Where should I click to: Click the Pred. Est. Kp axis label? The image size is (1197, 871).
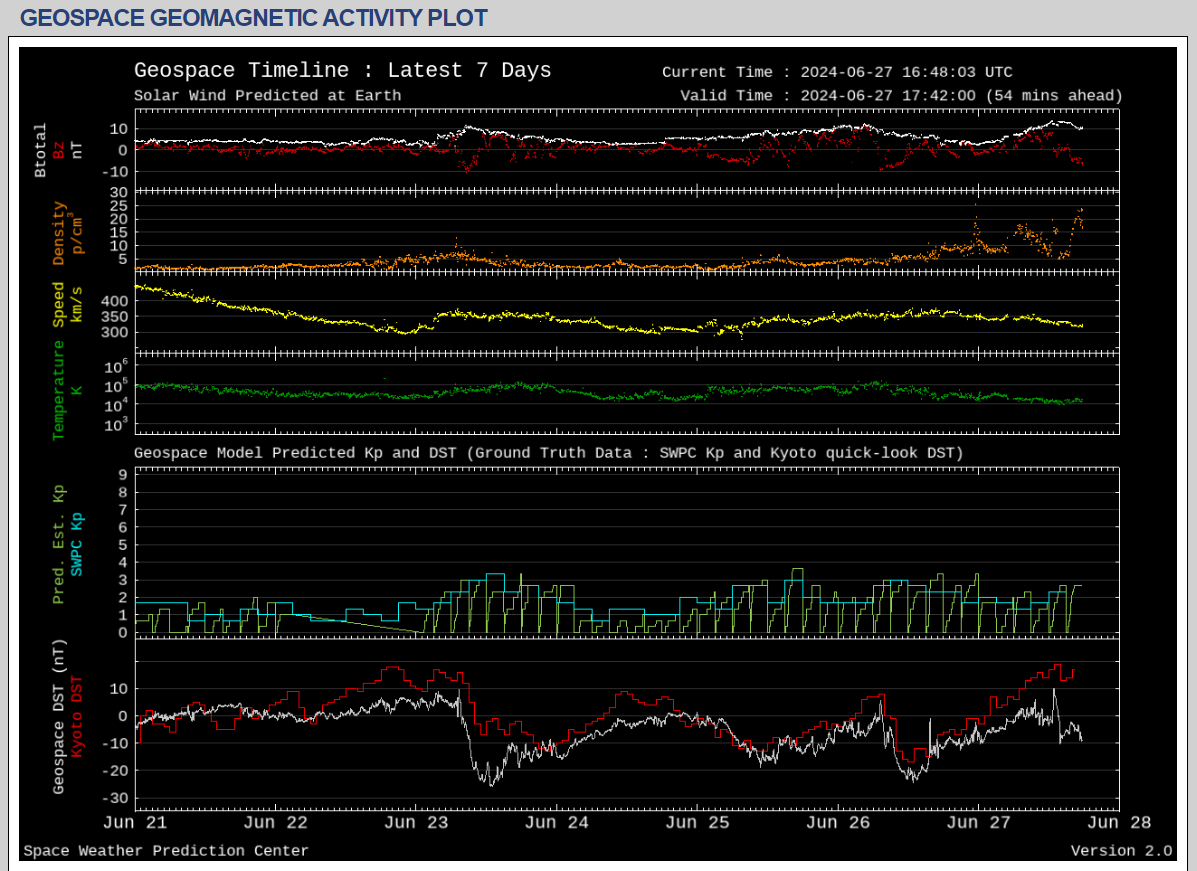click(x=59, y=543)
